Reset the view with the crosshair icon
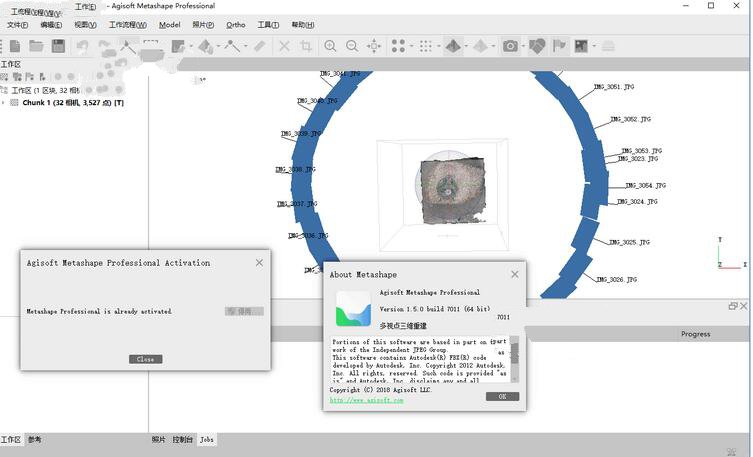The image size is (753, 457). pyautogui.click(x=374, y=46)
